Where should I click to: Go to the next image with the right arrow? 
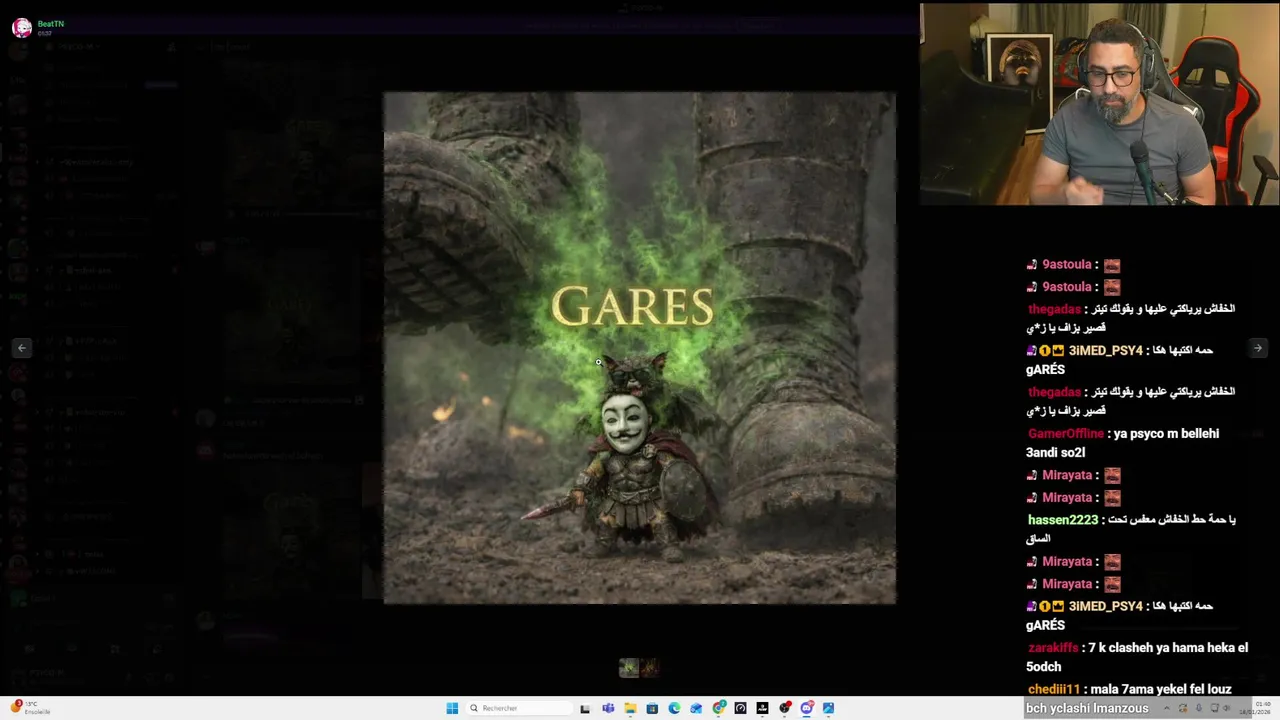point(1258,348)
